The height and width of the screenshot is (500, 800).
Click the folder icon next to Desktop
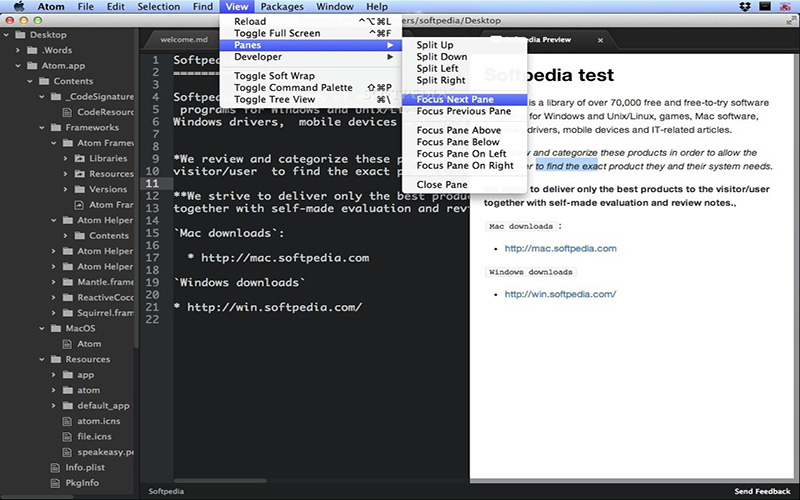[20, 35]
